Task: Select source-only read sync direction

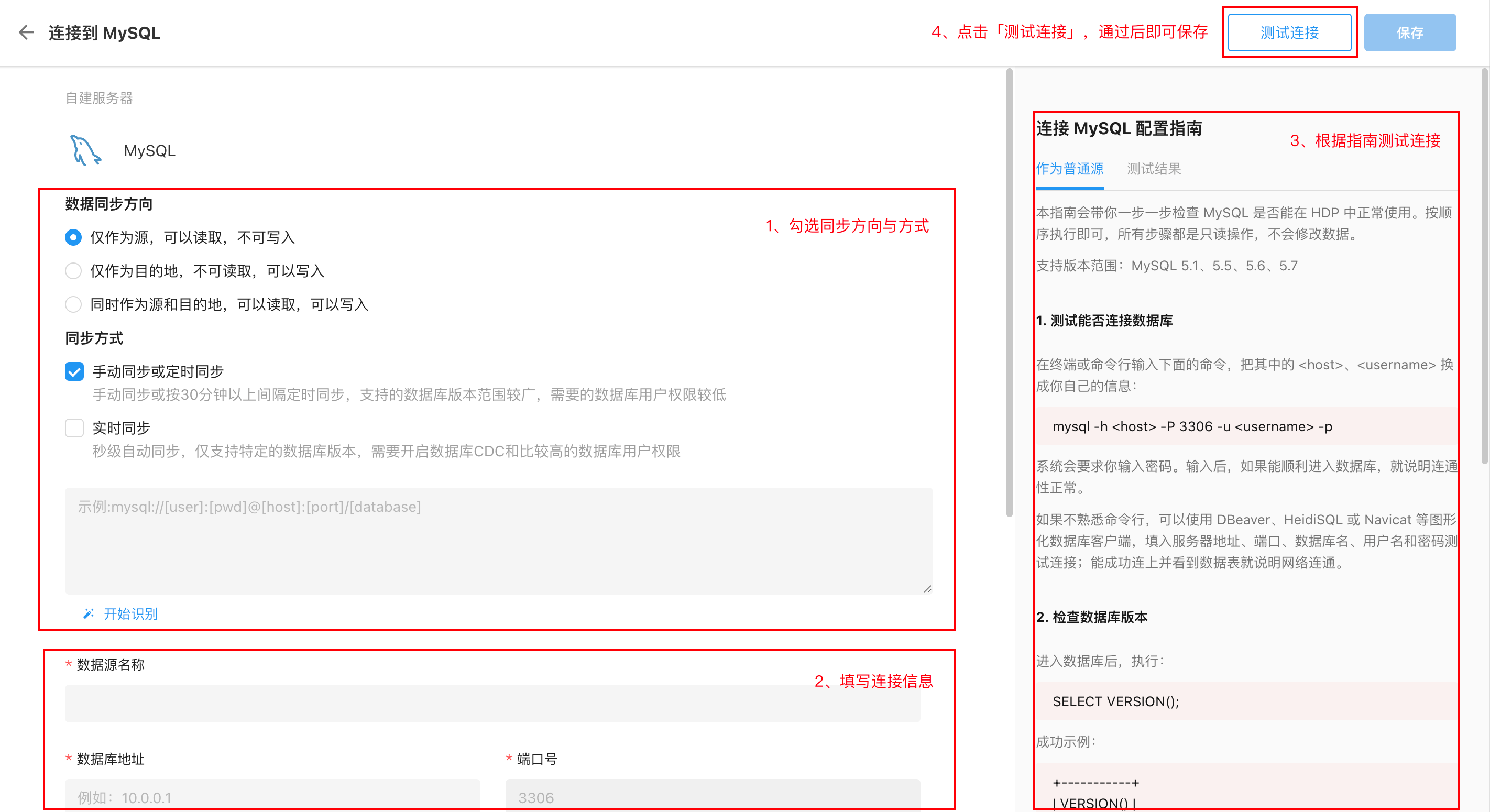Action: point(73,237)
